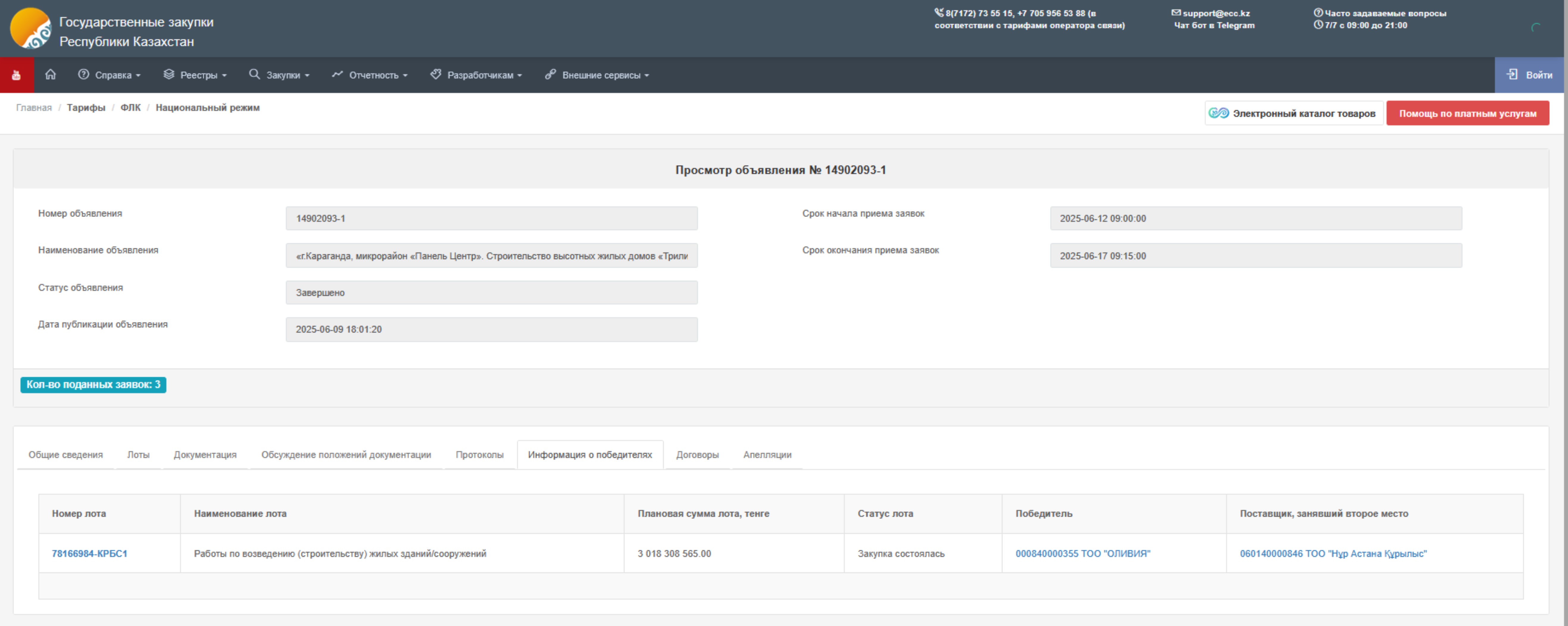1568x626 pixels.
Task: Click the envelope icon near support email
Action: (1176, 12)
